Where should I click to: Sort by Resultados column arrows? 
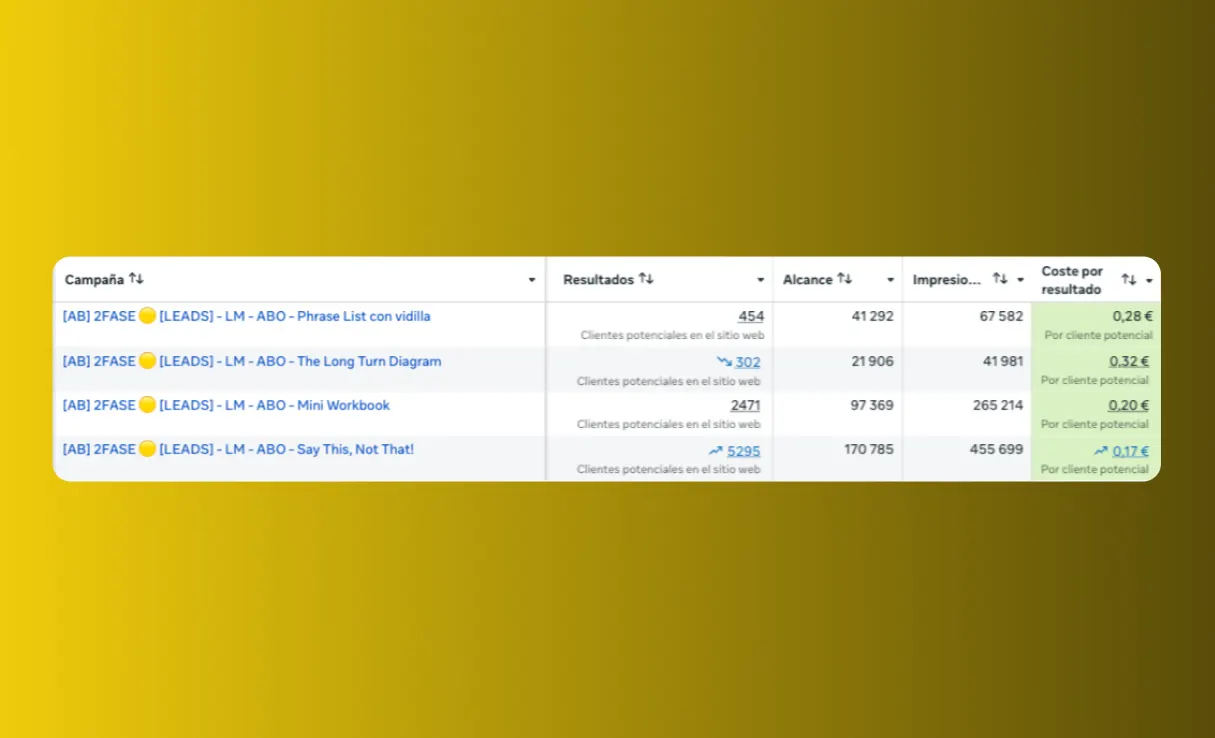click(x=646, y=279)
